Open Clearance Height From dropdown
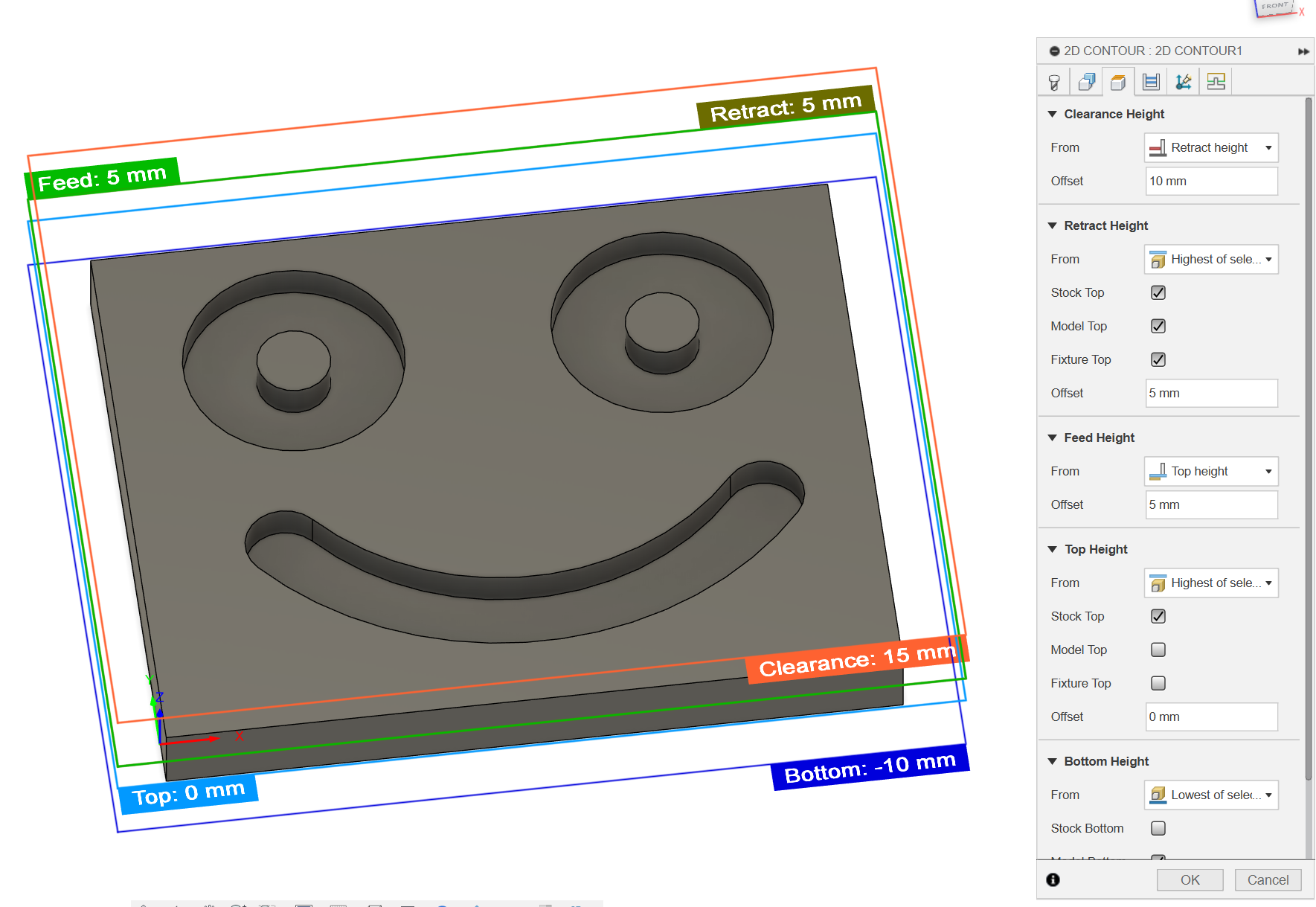Screen dimensions: 1316x907 point(1211,147)
